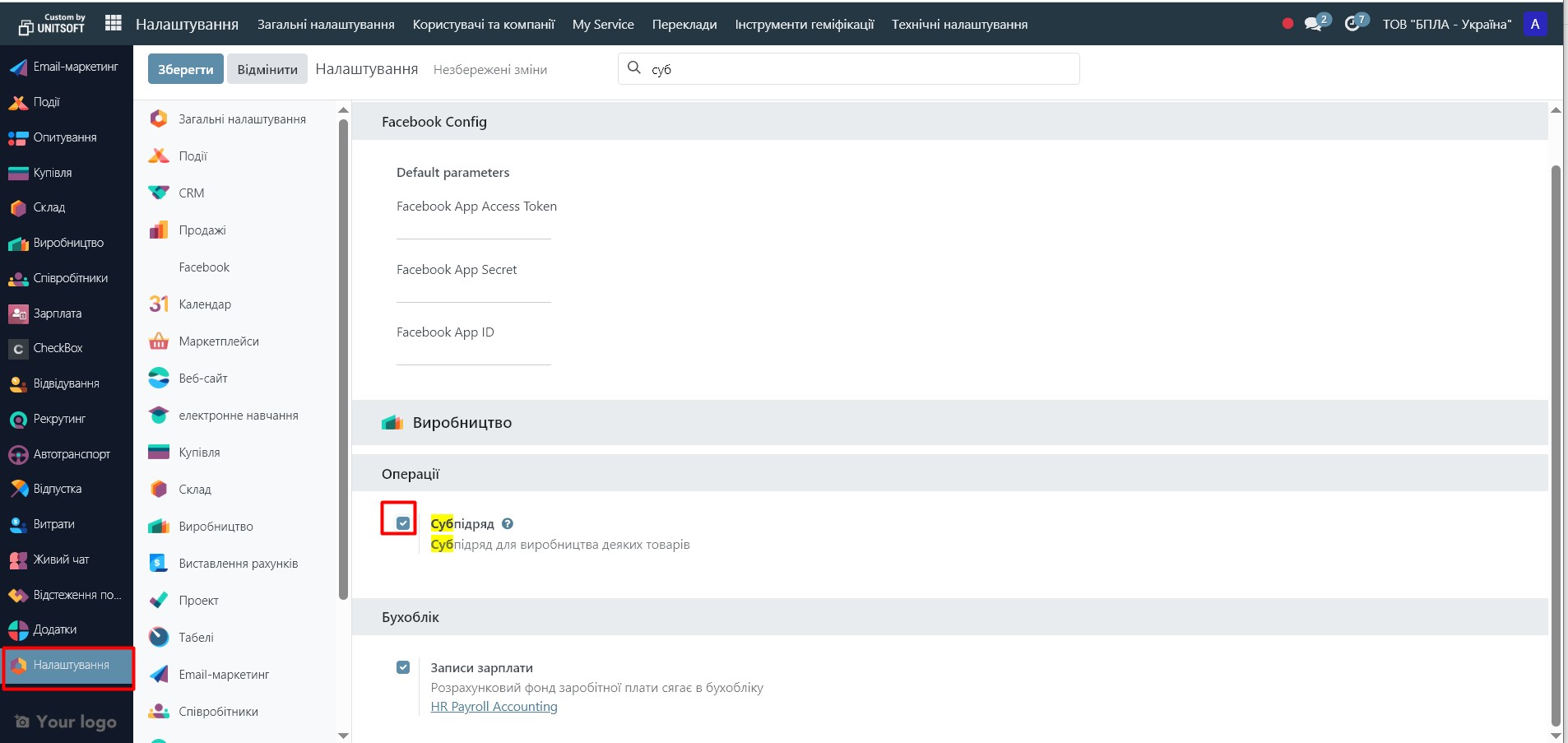Viewport: 1568px width, 743px height.
Task: Click the CheckBox app icon in sidebar
Action: pos(18,349)
